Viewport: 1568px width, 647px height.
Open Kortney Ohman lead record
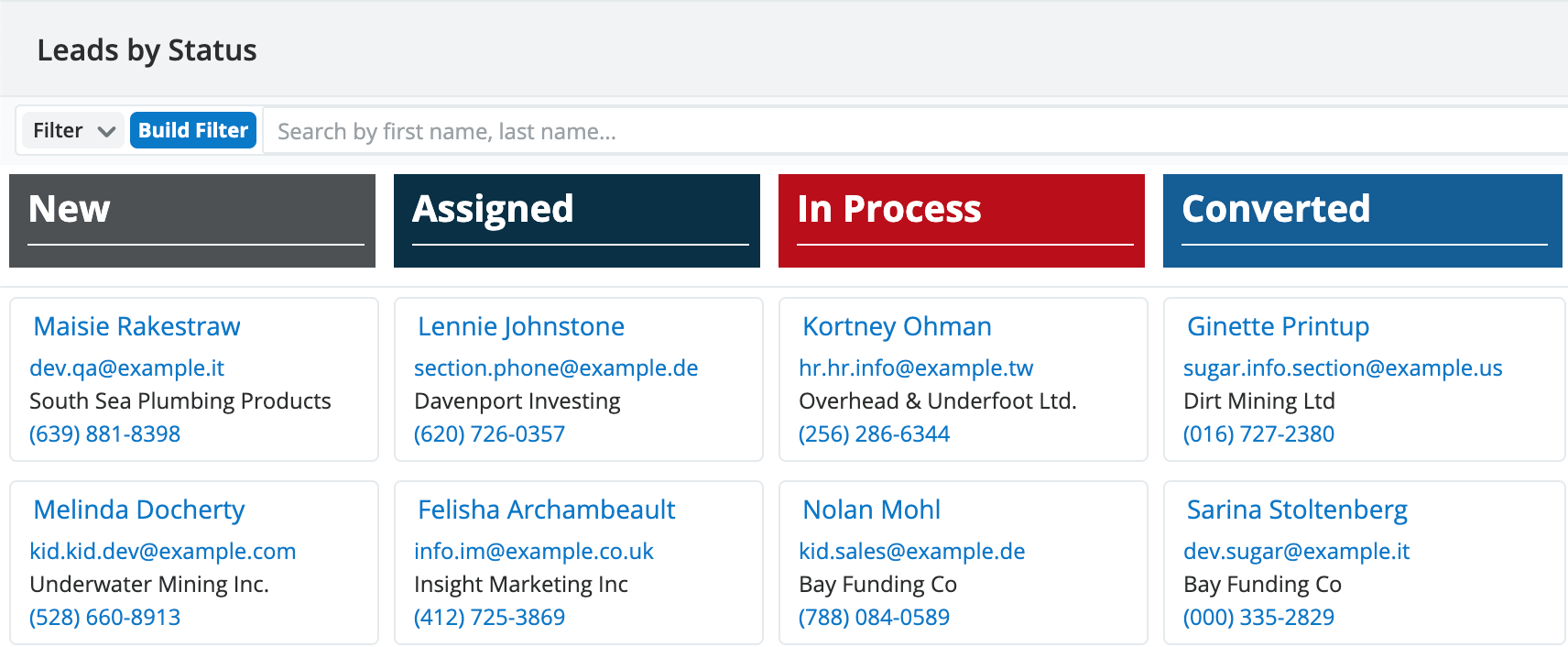pyautogui.click(x=897, y=326)
